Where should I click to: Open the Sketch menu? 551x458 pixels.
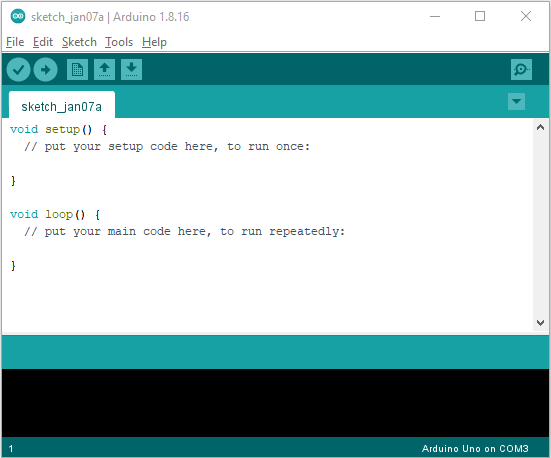pos(79,42)
